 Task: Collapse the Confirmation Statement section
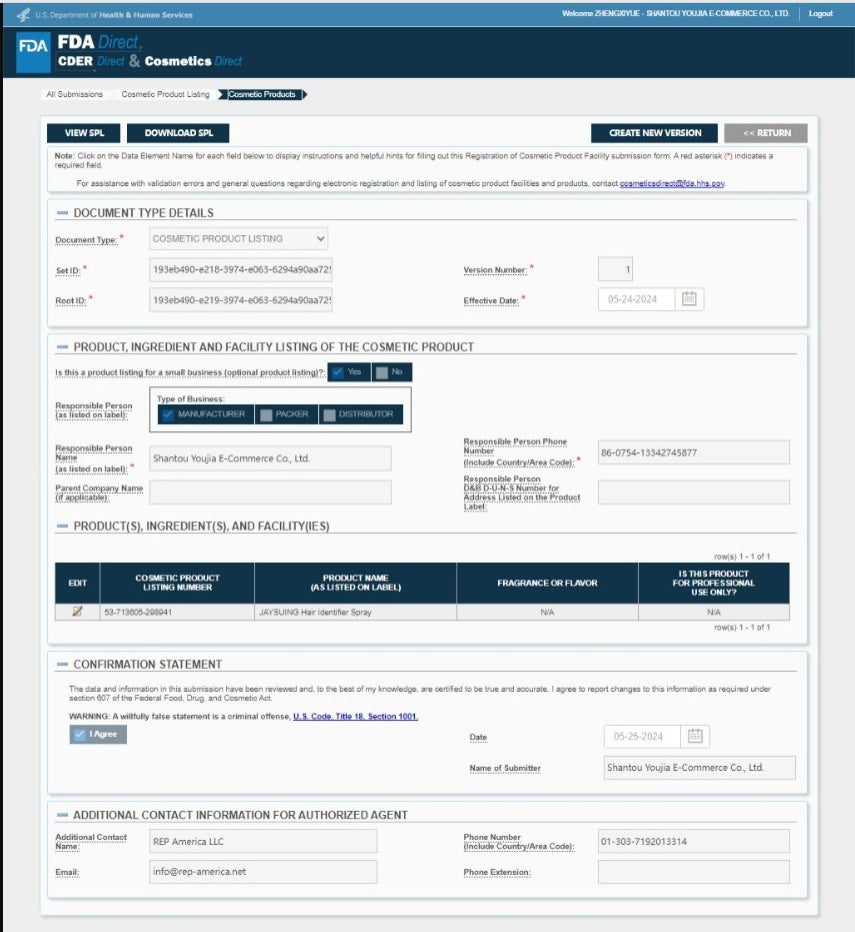(62, 664)
